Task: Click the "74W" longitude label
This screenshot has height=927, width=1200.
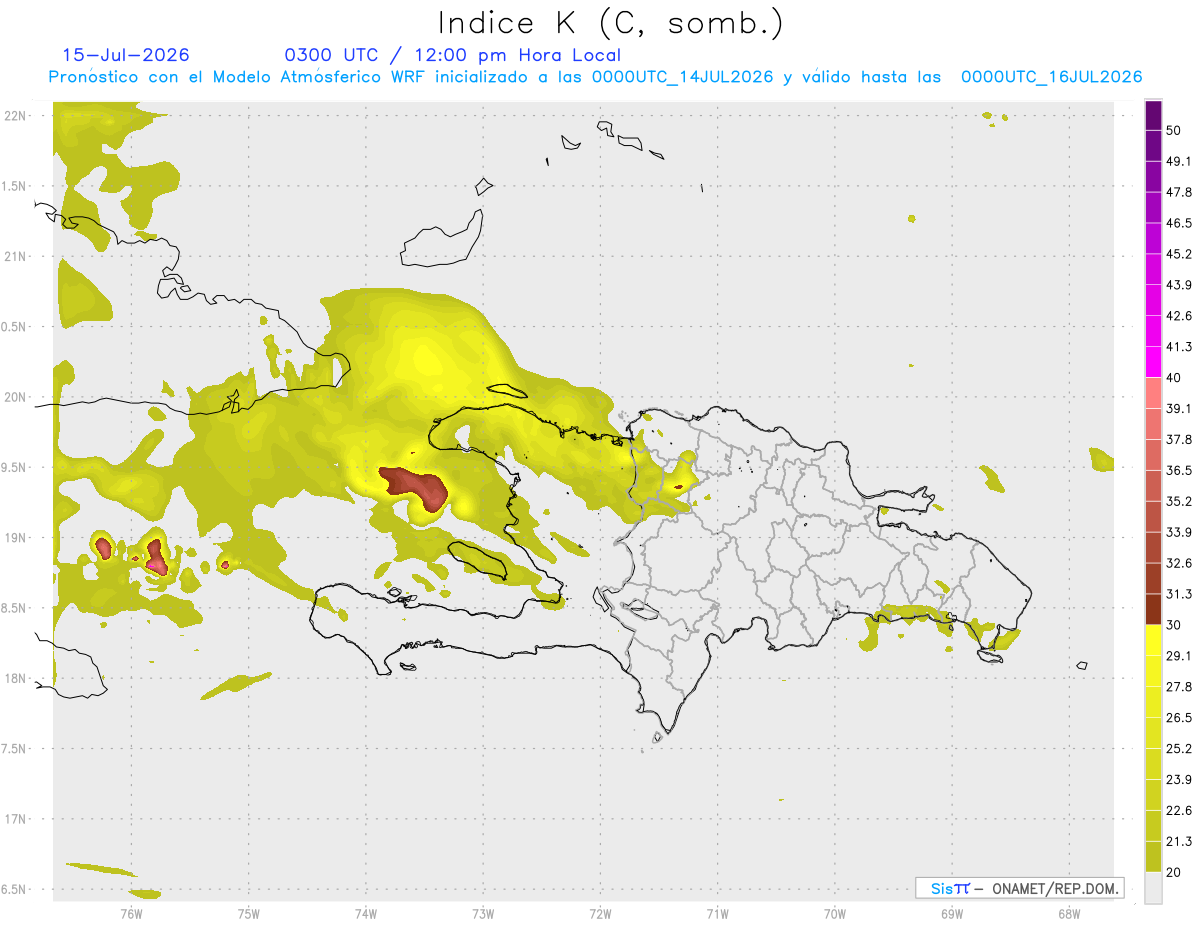Action: (366, 914)
